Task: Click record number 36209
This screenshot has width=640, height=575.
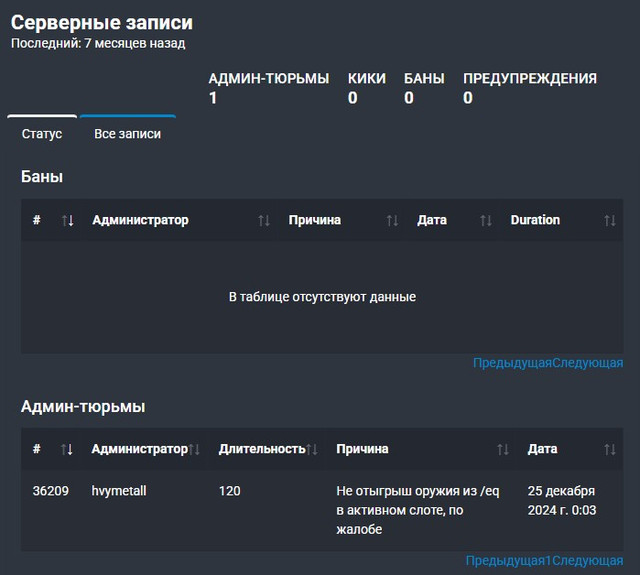Action: point(51,491)
